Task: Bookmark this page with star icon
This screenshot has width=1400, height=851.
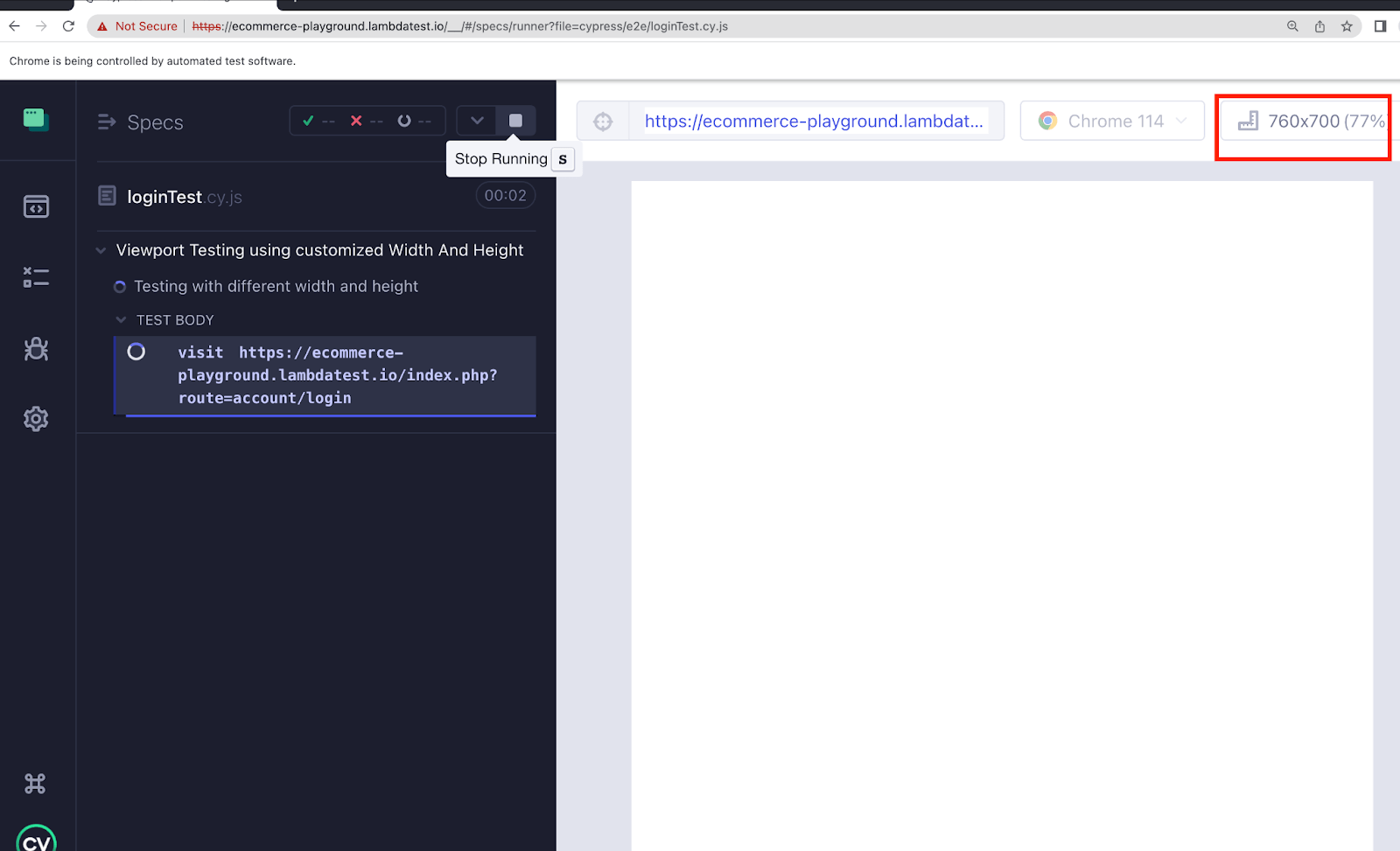Action: (1347, 26)
